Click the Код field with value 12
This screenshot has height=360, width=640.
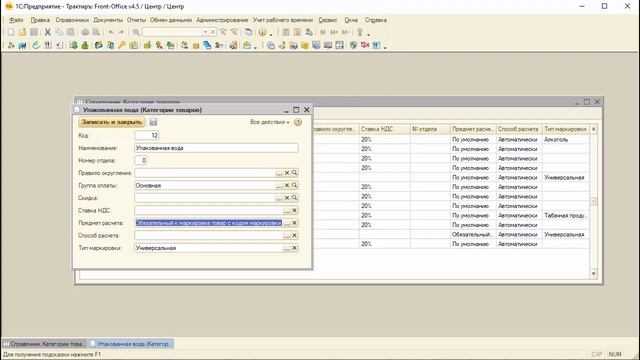coord(147,135)
